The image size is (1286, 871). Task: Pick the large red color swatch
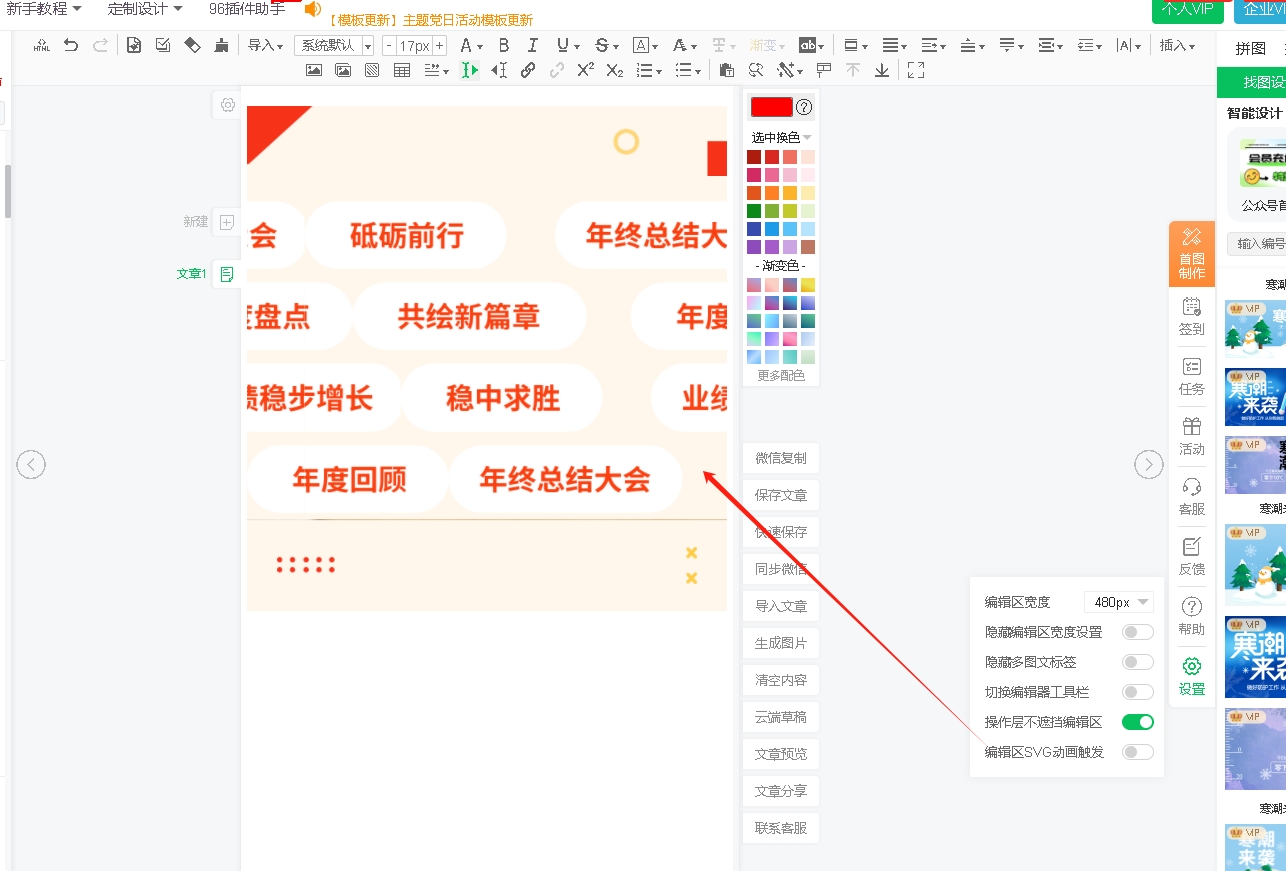[771, 107]
